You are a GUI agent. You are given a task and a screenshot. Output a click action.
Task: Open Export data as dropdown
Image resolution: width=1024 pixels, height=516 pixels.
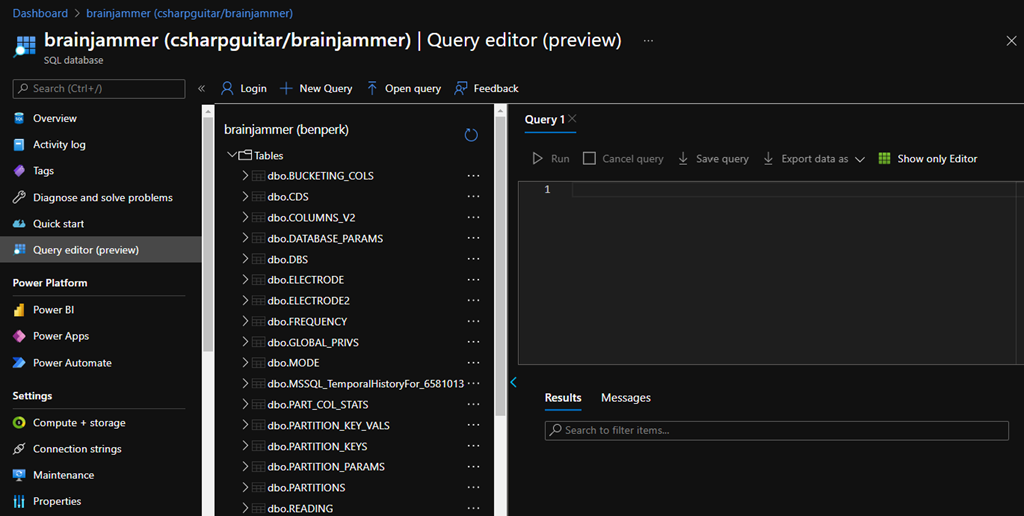pos(814,159)
